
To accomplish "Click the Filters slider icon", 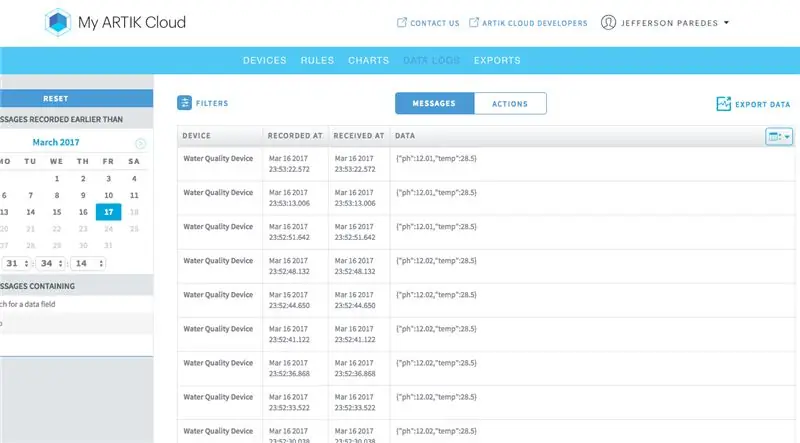I will [184, 103].
